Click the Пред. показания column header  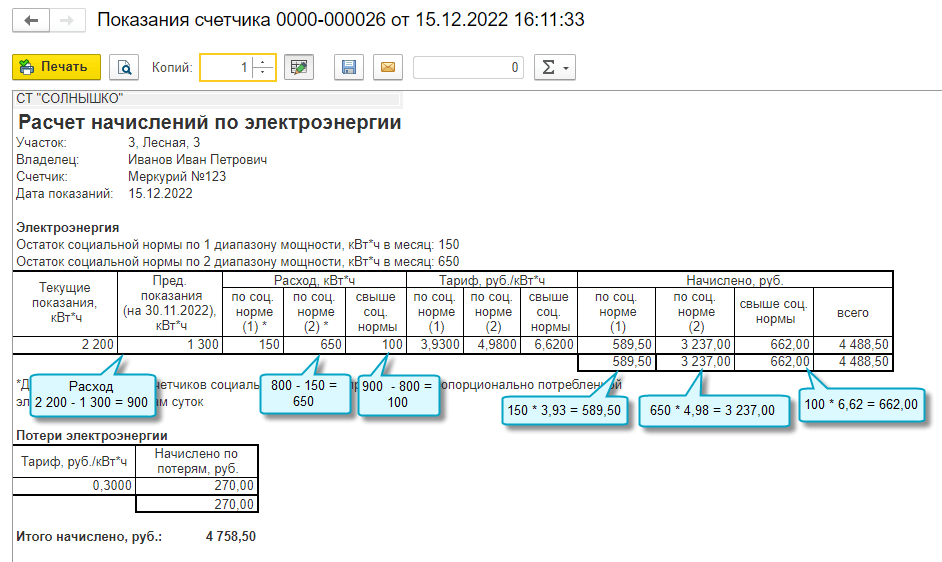(x=170, y=303)
